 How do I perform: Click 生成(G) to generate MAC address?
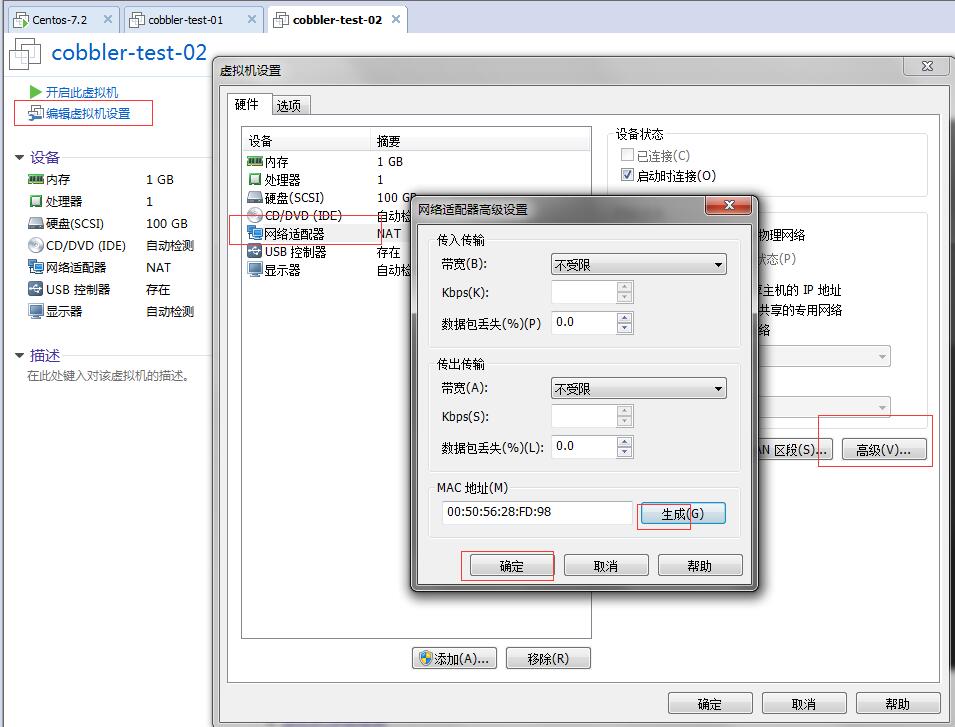tap(683, 513)
